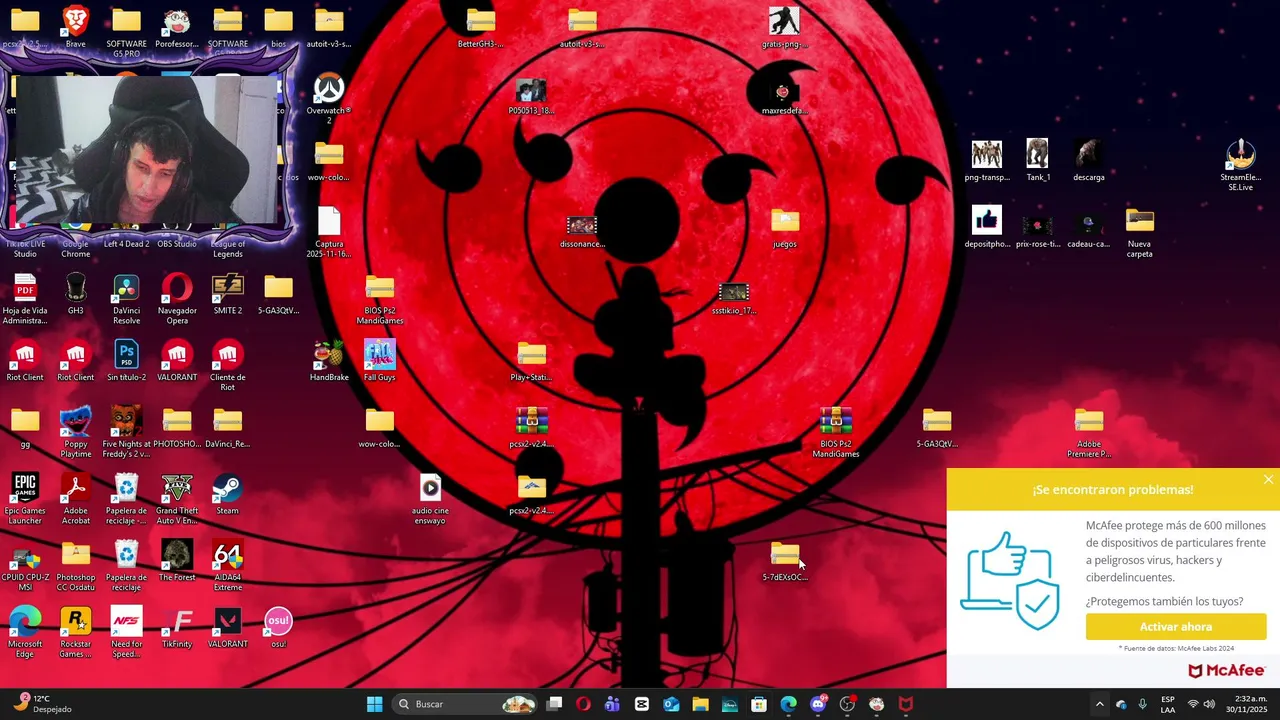Select the ssstik.io_17 video thumbnail

(734, 294)
